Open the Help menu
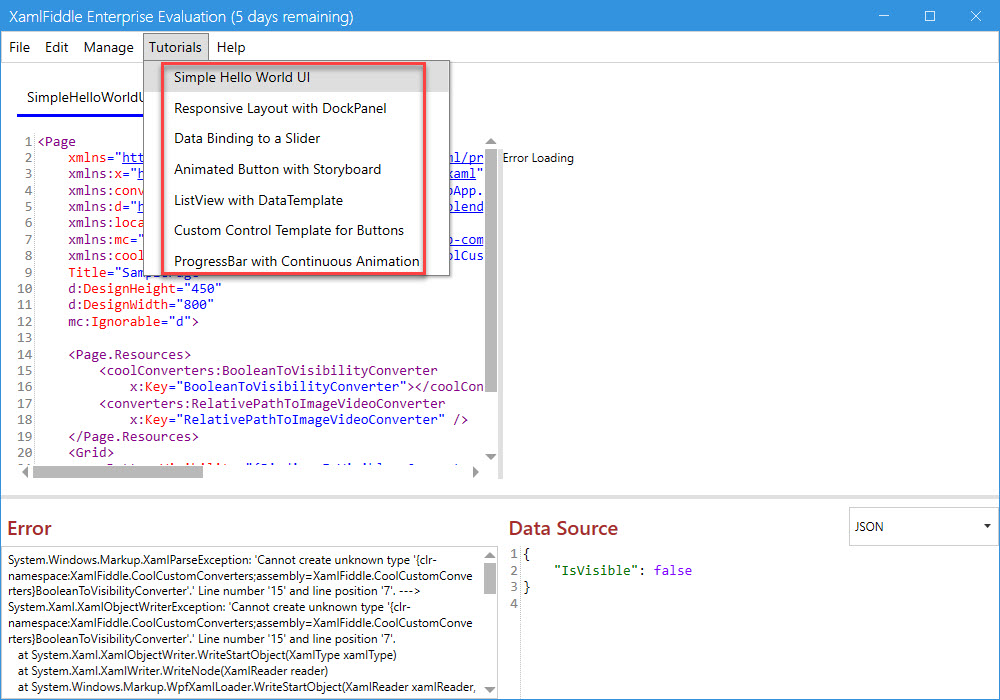Screen dimensions: 1000x700 231,47
